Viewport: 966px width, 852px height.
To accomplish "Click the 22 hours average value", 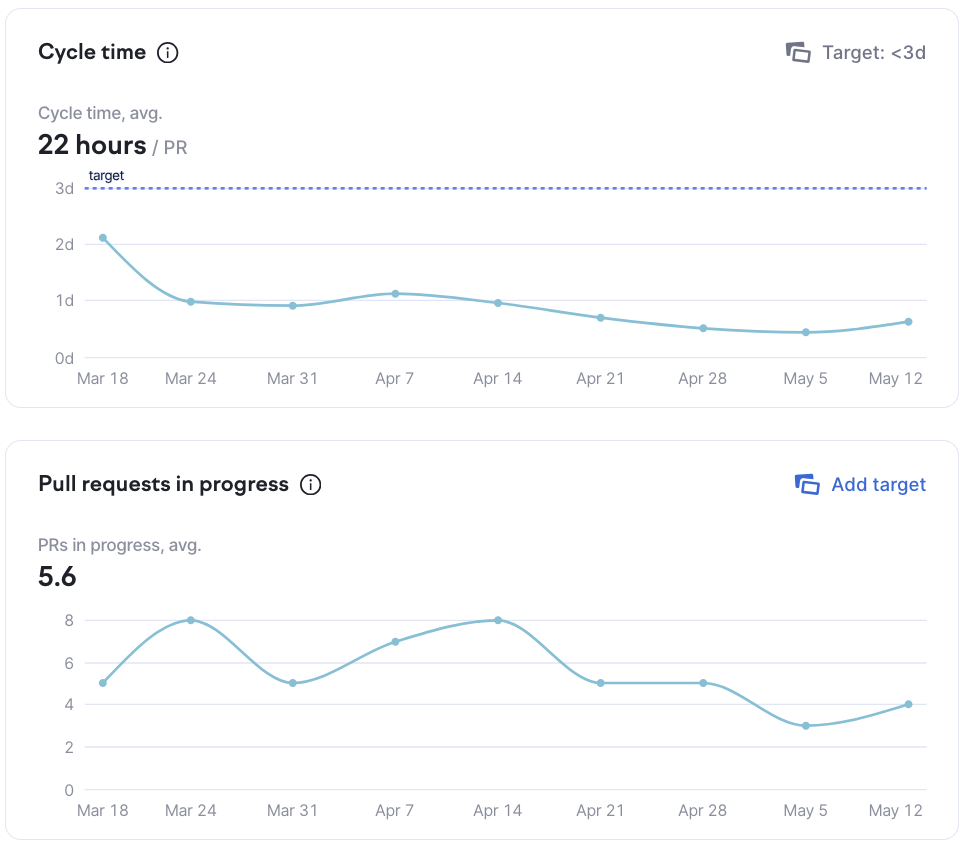I will 92,146.
